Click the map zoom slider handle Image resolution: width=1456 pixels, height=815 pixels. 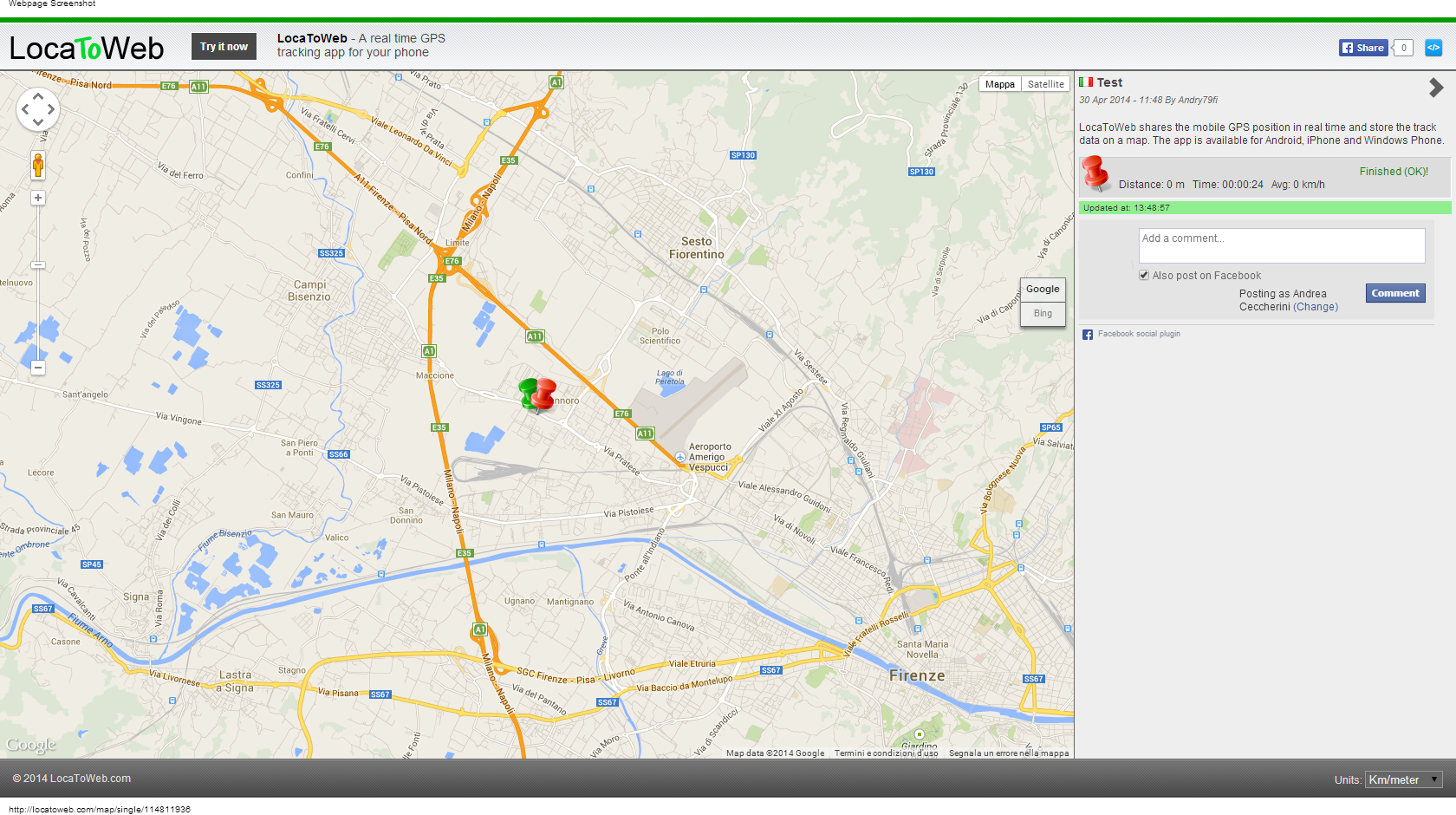point(38,264)
